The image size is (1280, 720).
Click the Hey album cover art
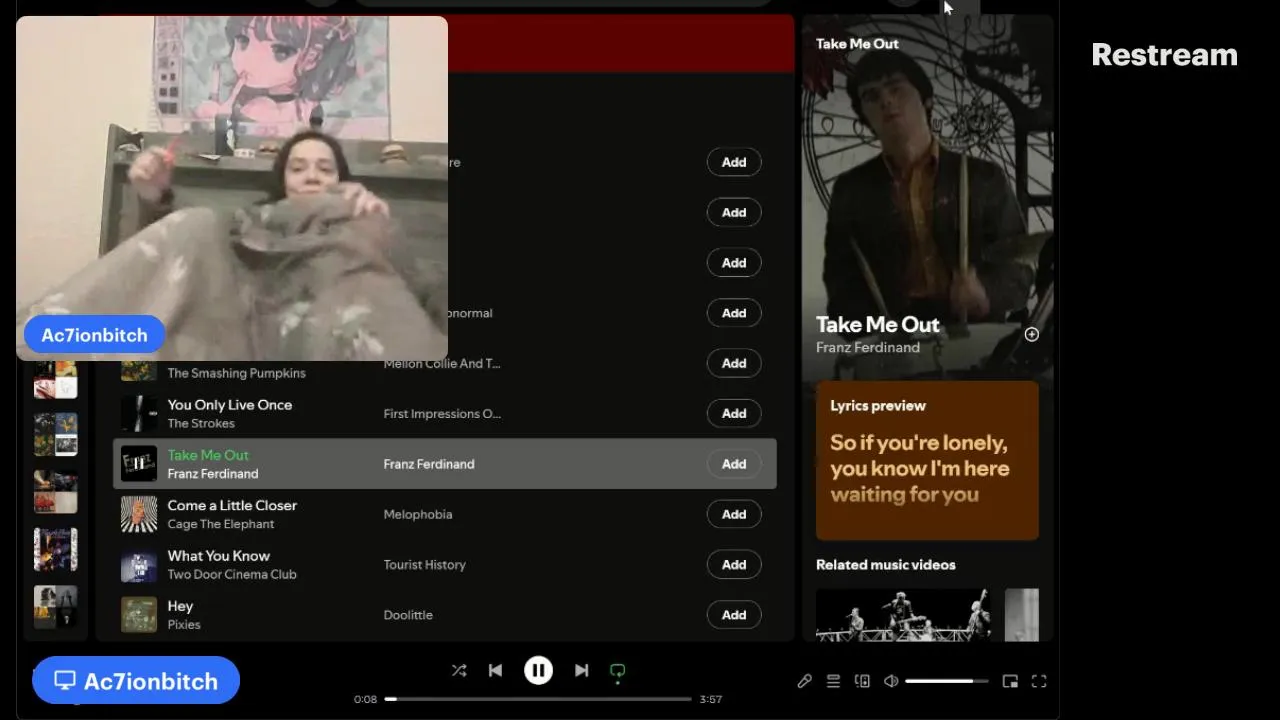(139, 615)
